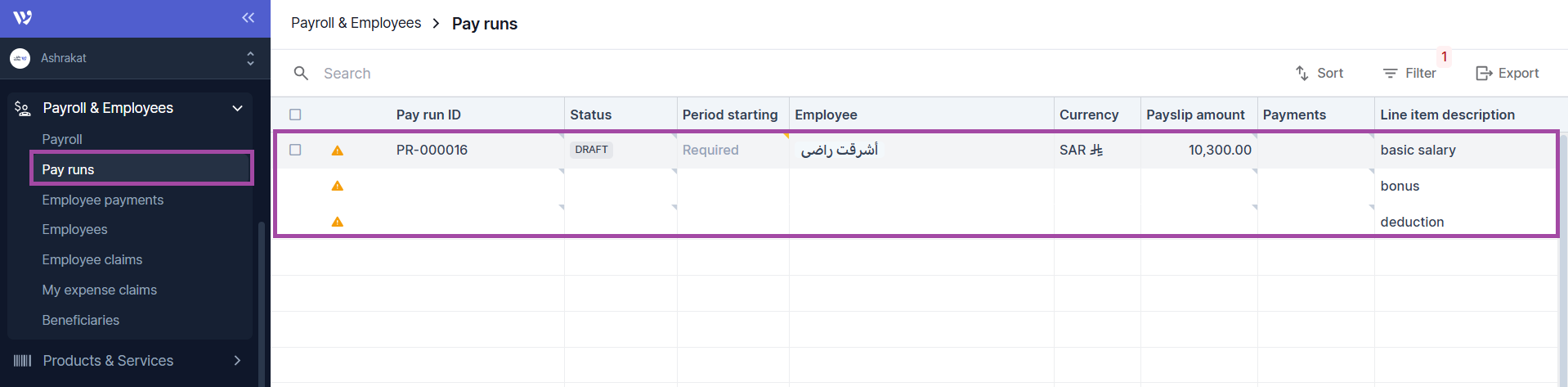Click Payroll & Employees breadcrumb link
The image size is (1568, 387).
point(356,23)
